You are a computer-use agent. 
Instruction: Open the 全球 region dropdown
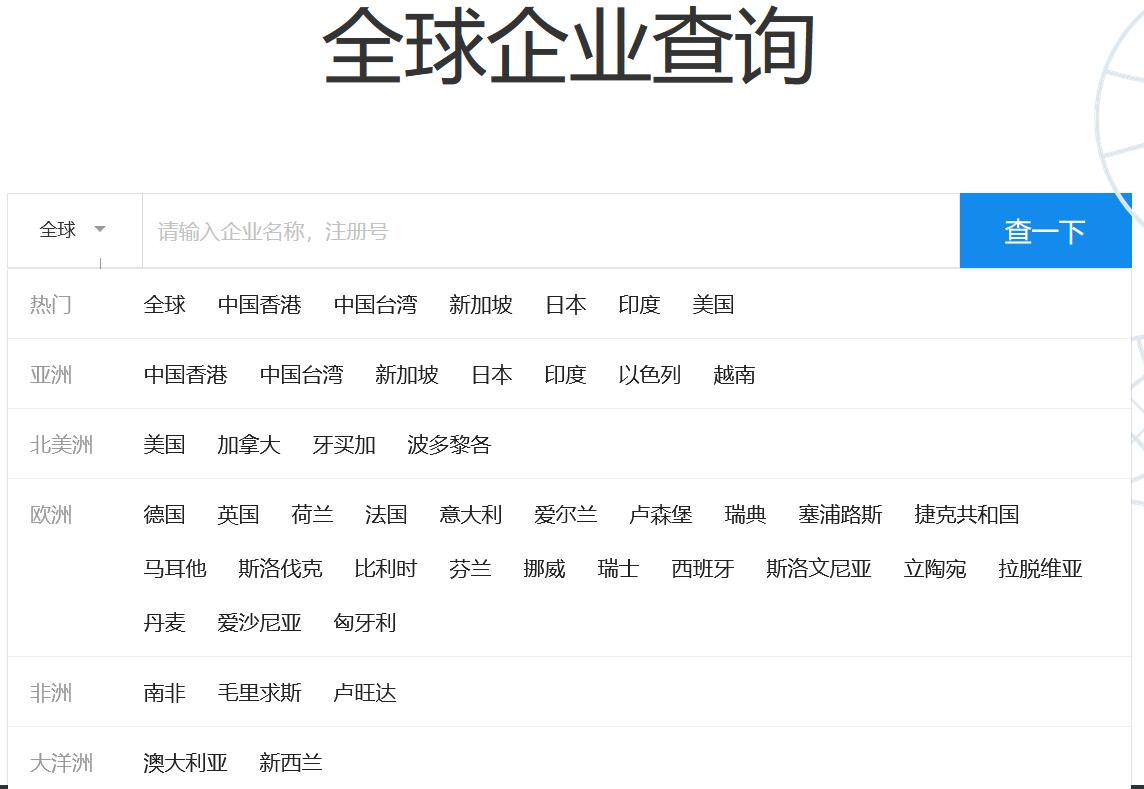[73, 230]
